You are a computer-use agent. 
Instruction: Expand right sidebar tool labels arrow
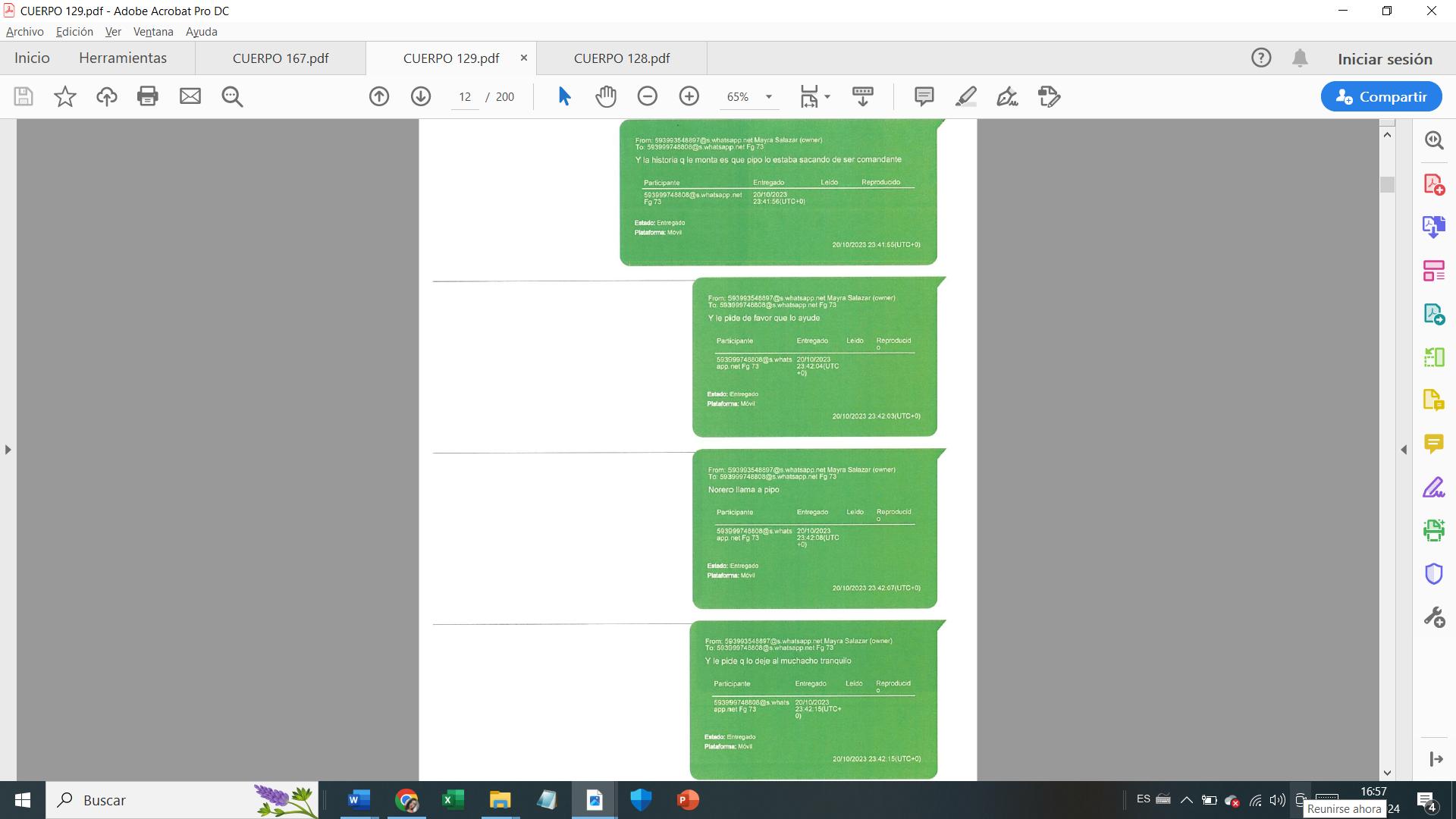tap(1436, 758)
